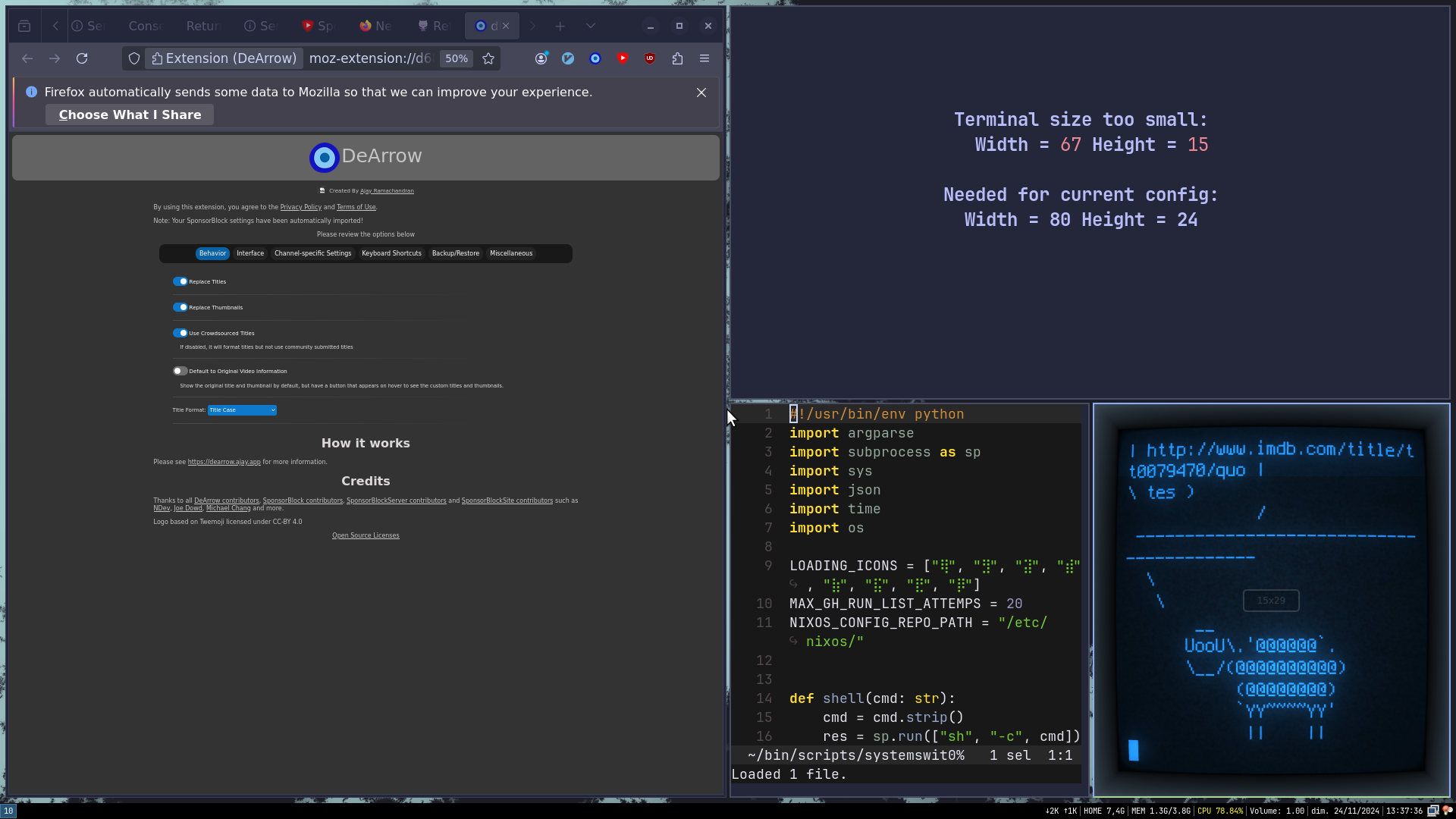Viewport: 1456px width, 819px height.
Task: Switch to the Interface settings tab
Action: (x=250, y=253)
